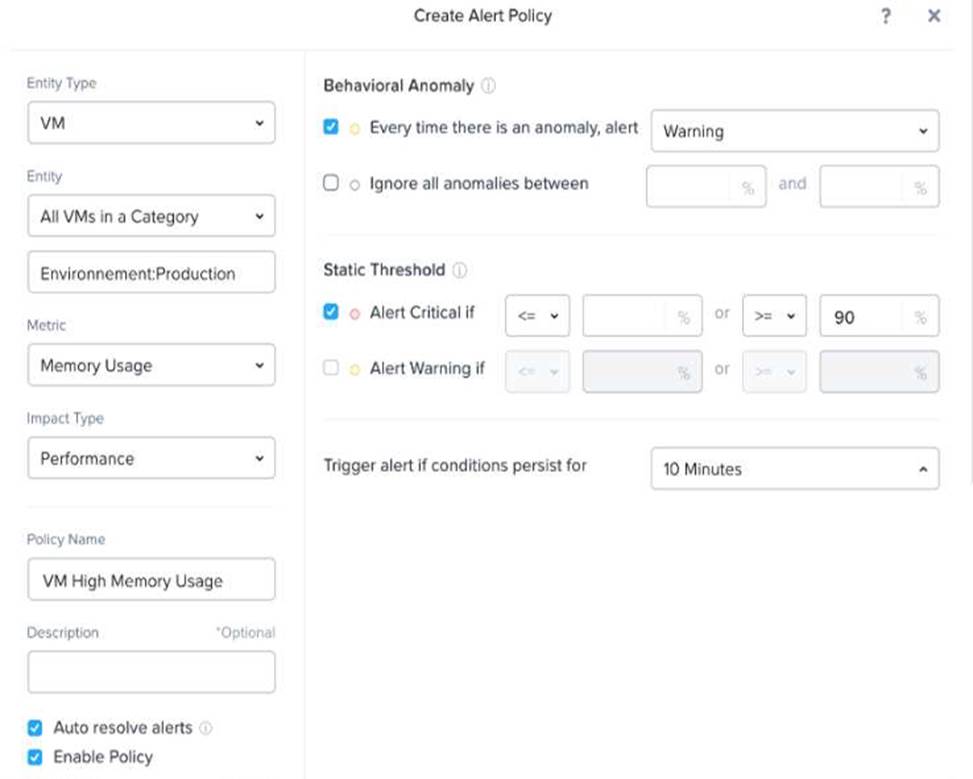
Task: Click the Static Threshold info icon
Action: click(x=459, y=270)
